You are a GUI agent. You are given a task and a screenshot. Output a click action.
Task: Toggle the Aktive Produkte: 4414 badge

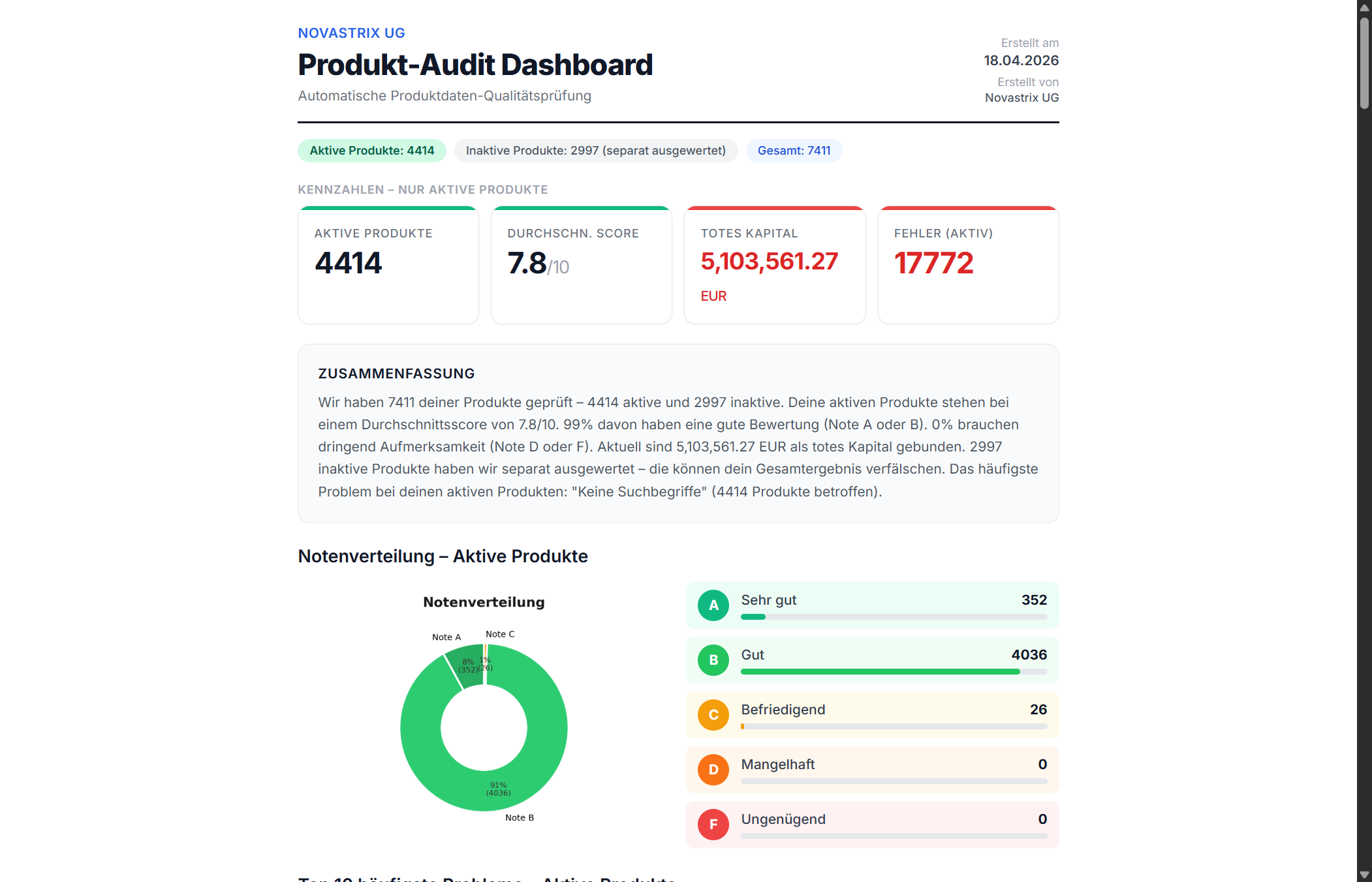coord(371,151)
